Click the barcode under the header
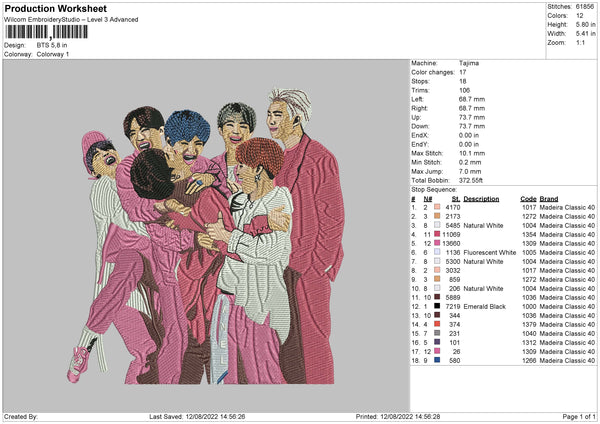Viewport: 600px width, 424px height. 46,32
